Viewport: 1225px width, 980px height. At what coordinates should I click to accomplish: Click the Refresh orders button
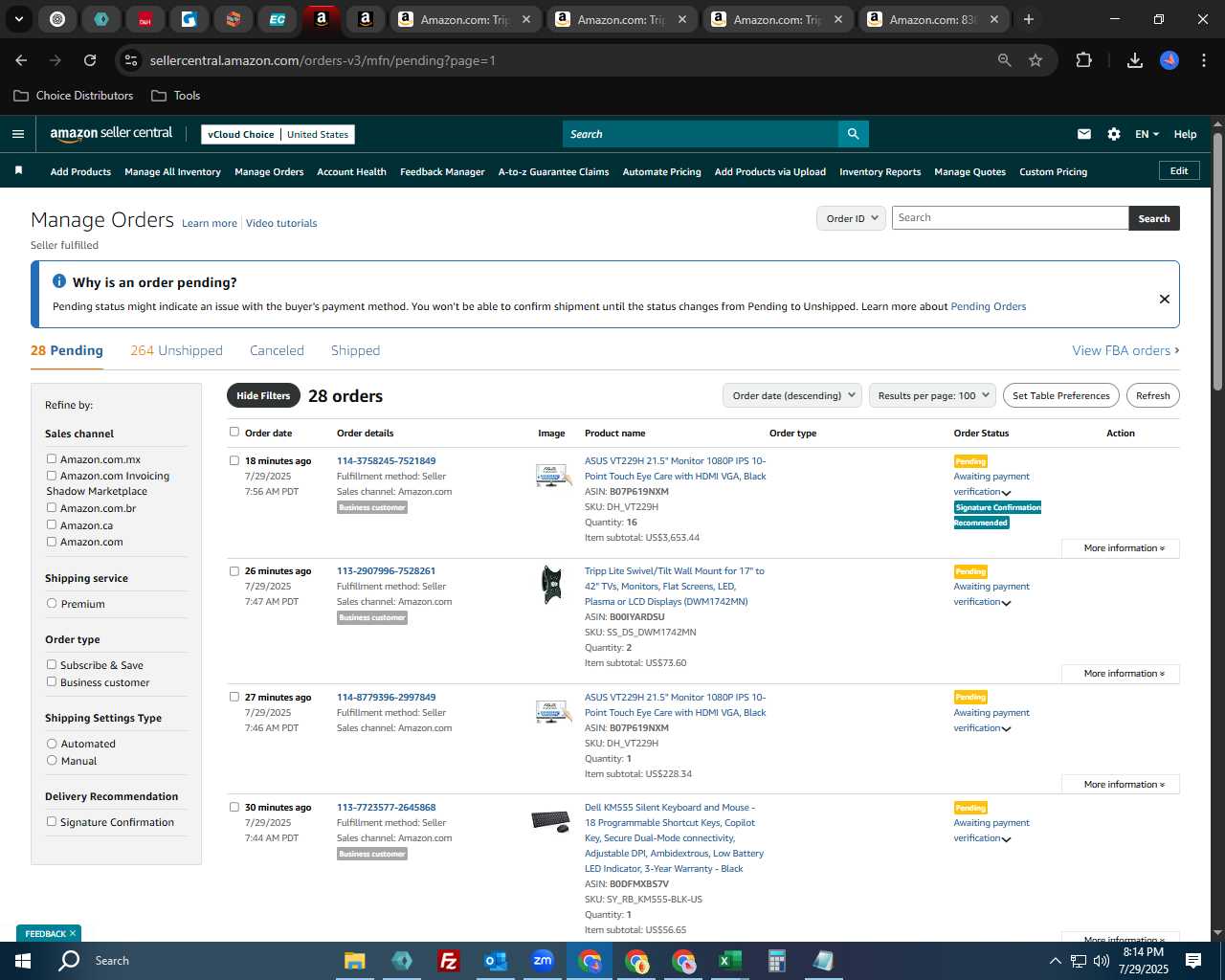pos(1152,395)
